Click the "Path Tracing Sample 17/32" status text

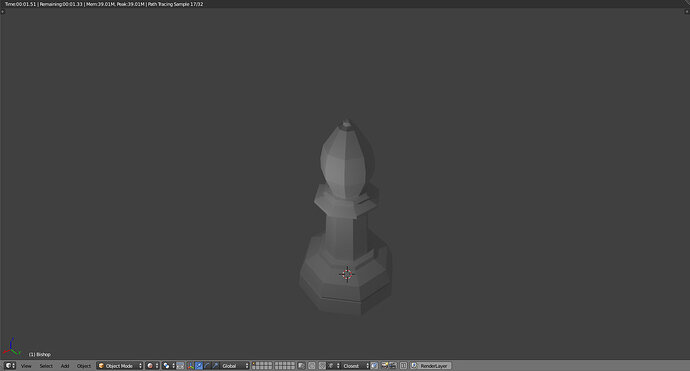point(175,4)
